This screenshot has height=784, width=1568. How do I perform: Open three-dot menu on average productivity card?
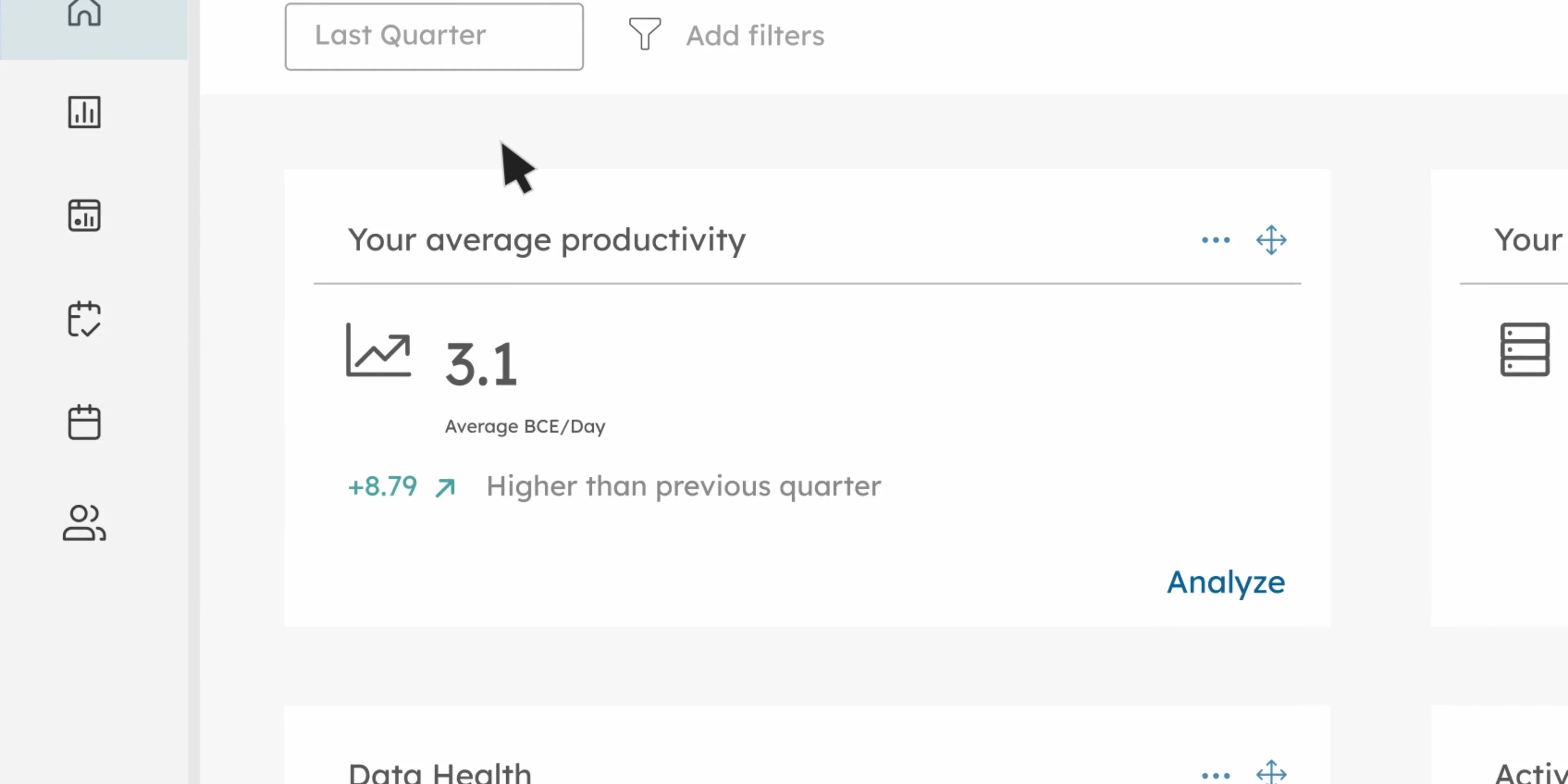(1216, 240)
